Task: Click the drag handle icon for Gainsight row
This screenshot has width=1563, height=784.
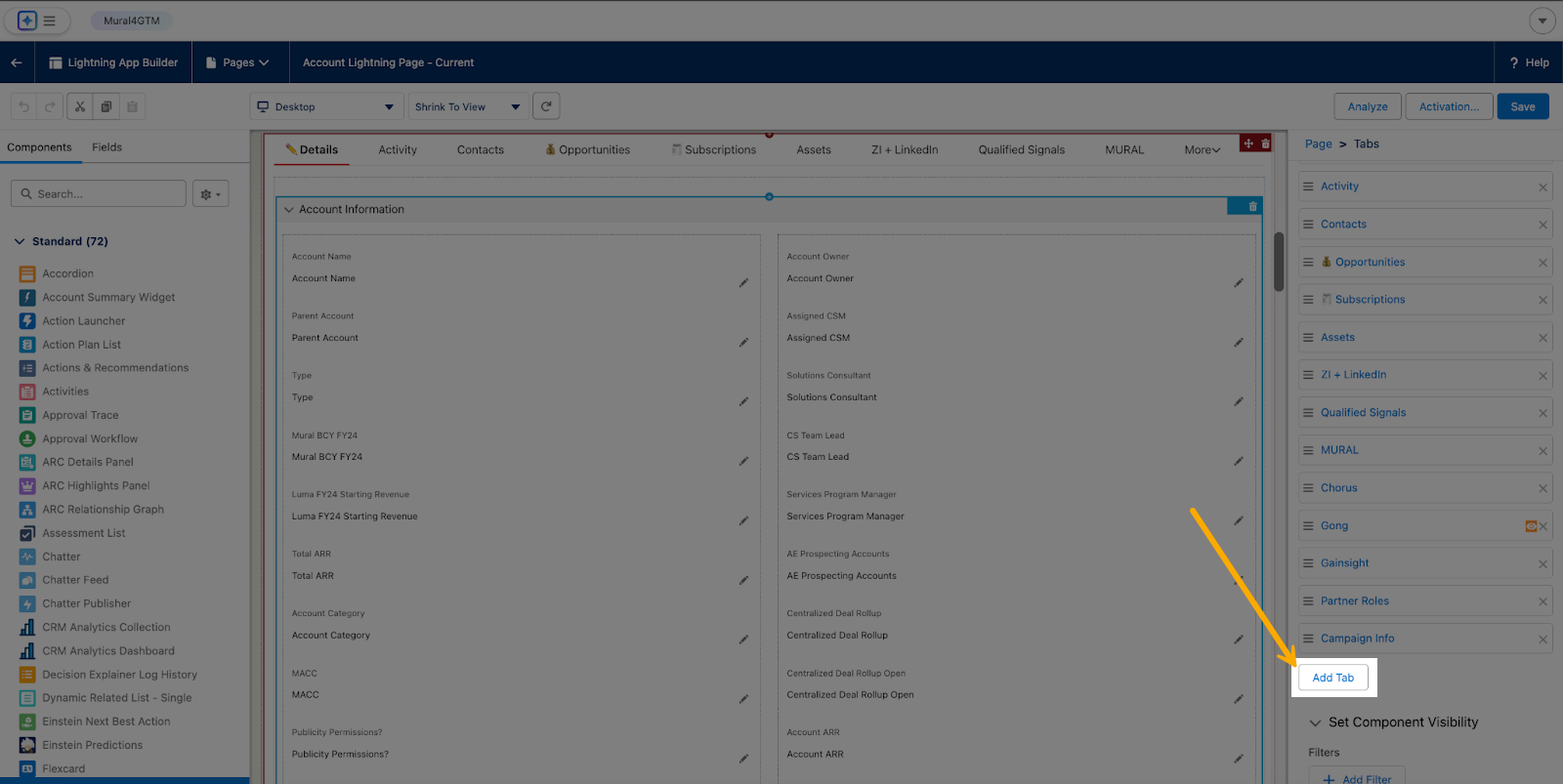Action: point(1308,563)
